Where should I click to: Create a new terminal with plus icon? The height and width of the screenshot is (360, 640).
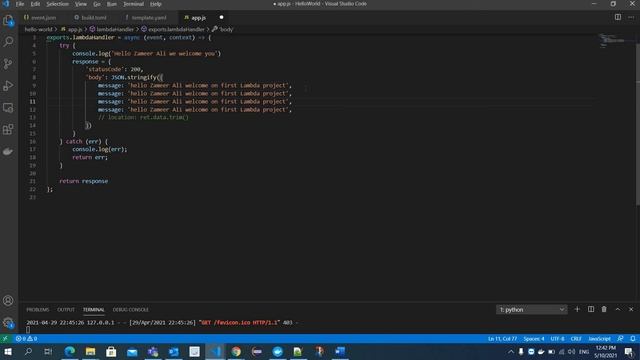[x=577, y=309]
